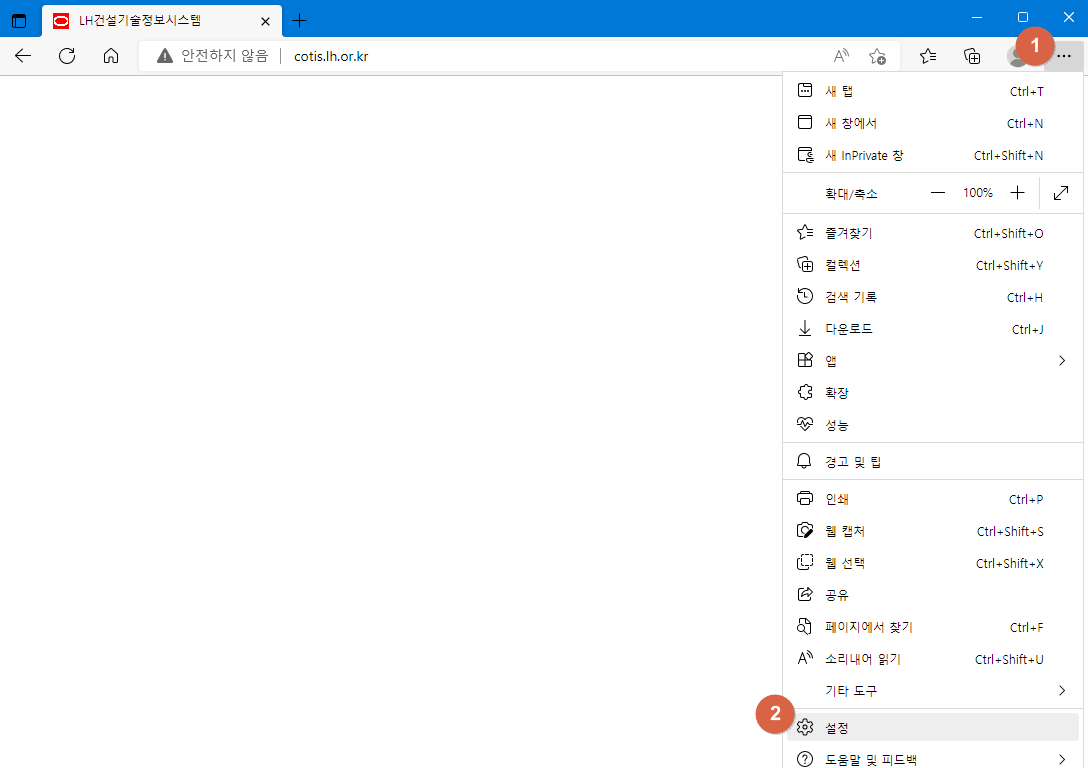Choose 새 탭 from menu
The height and width of the screenshot is (768, 1088).
coord(933,91)
